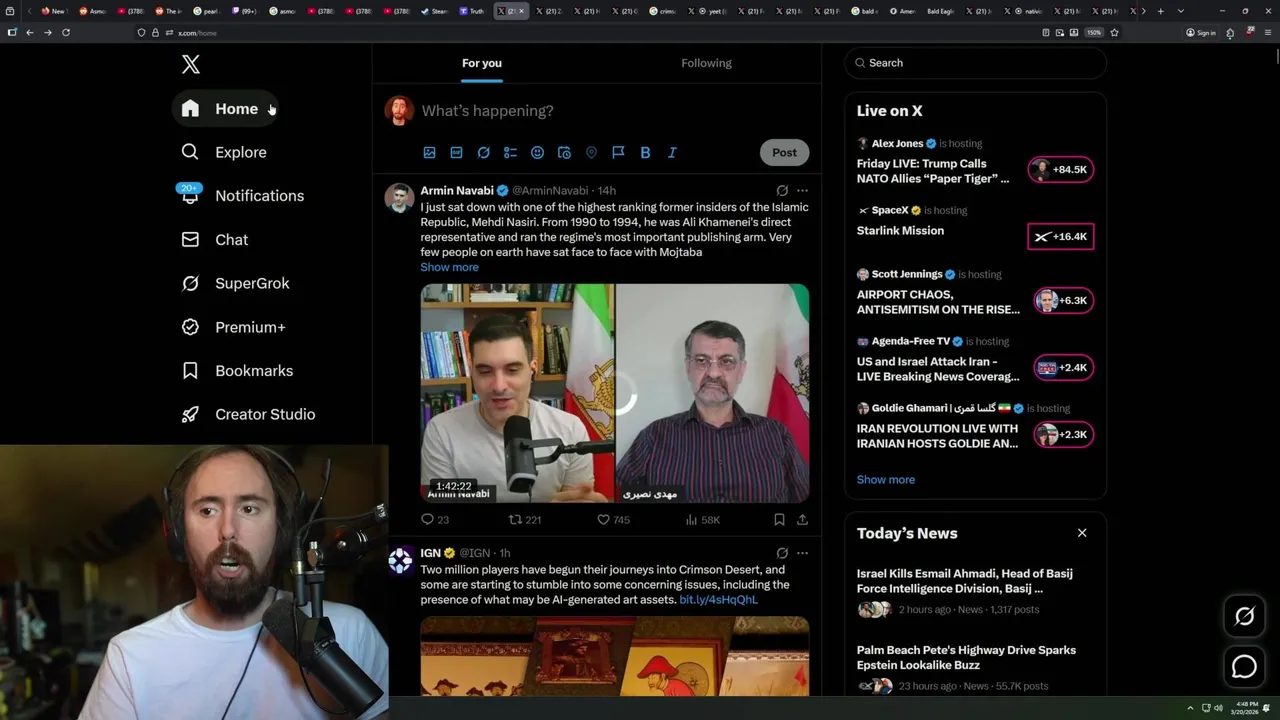Viewport: 1280px width, 720px height.
Task: Open Armin Navabi's profile avatar
Action: pos(400,197)
